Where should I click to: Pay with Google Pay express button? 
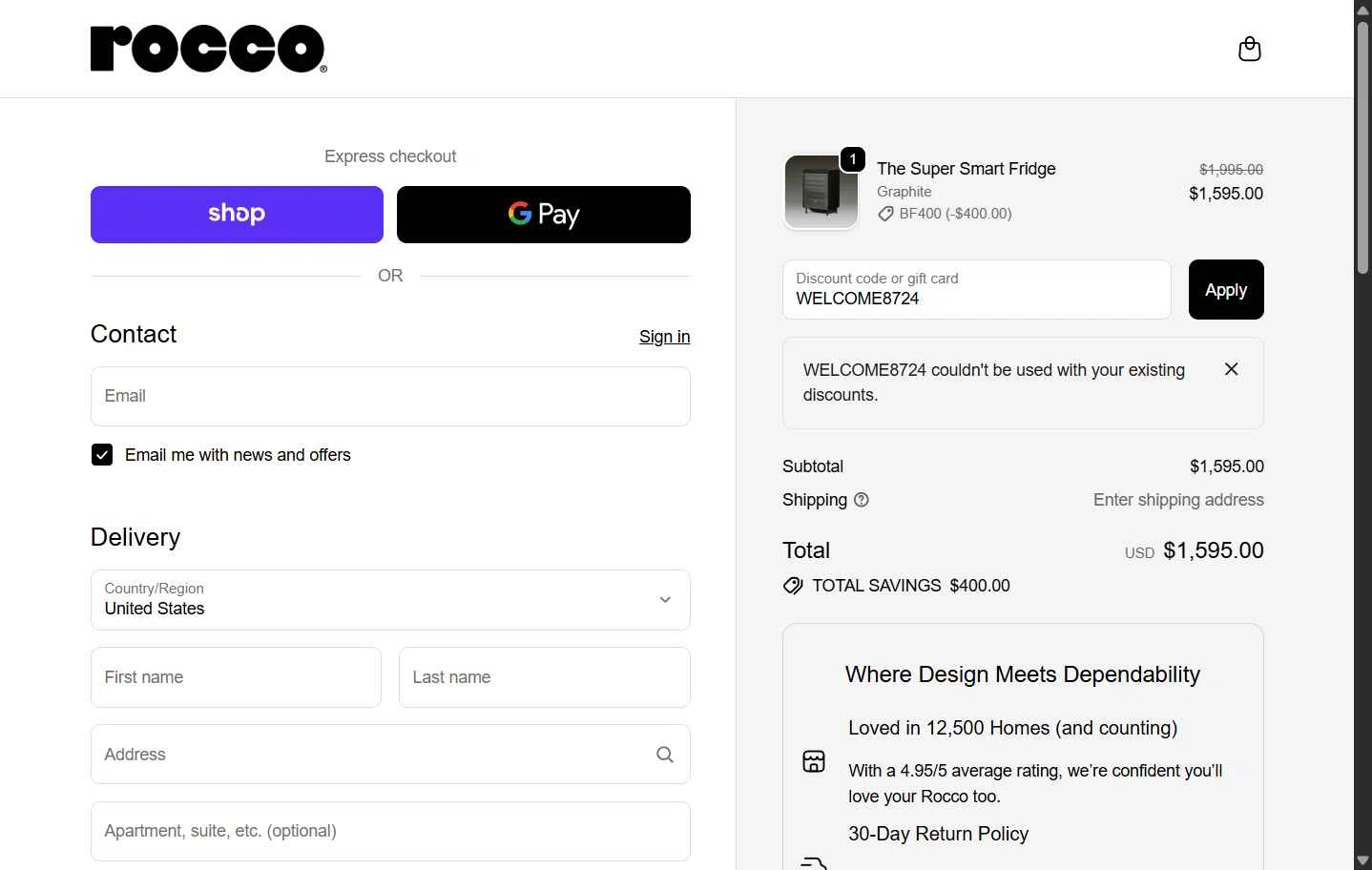544,215
